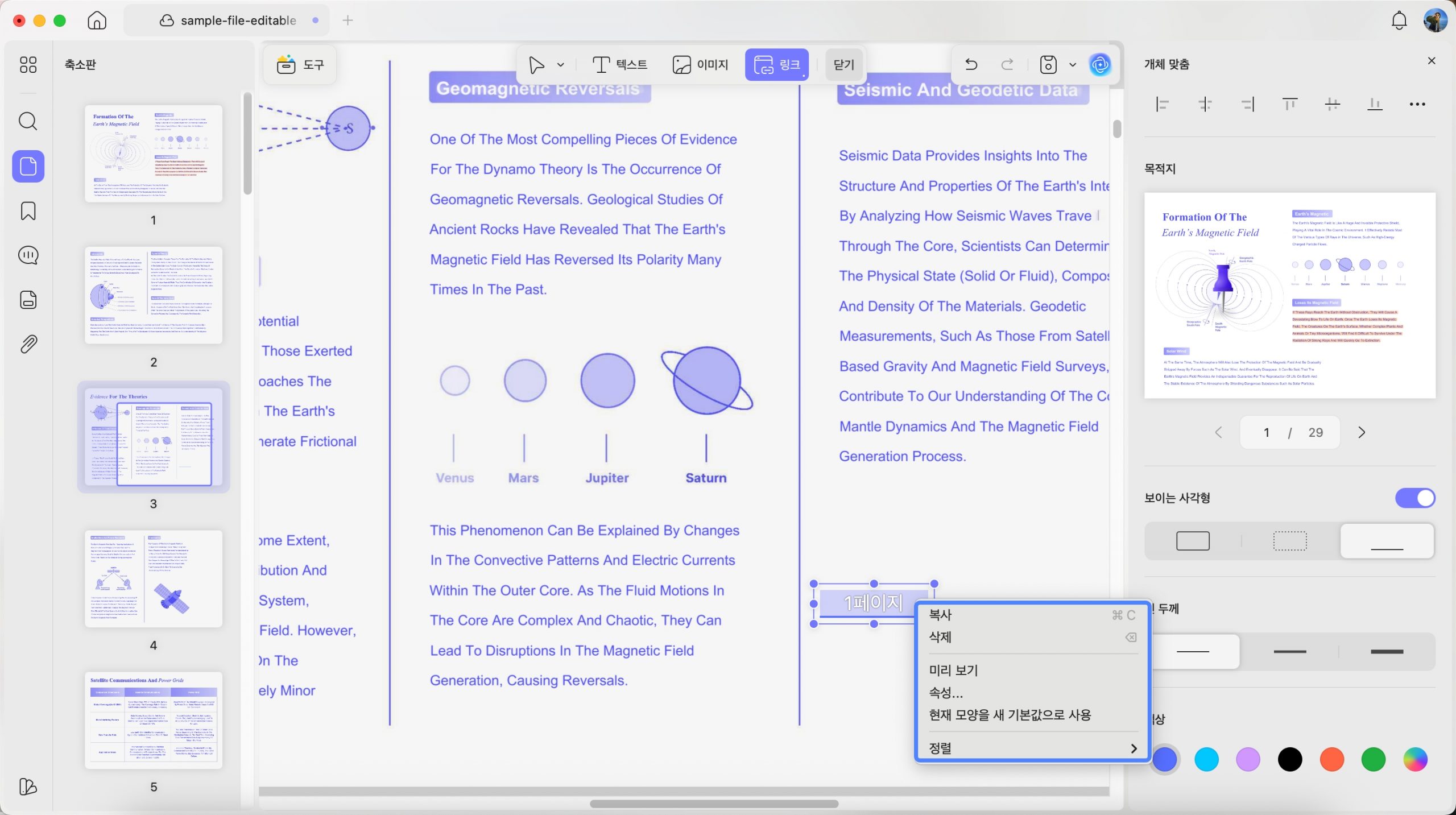Click the 텍스트 edit button
The width and height of the screenshot is (1456, 815).
point(619,65)
